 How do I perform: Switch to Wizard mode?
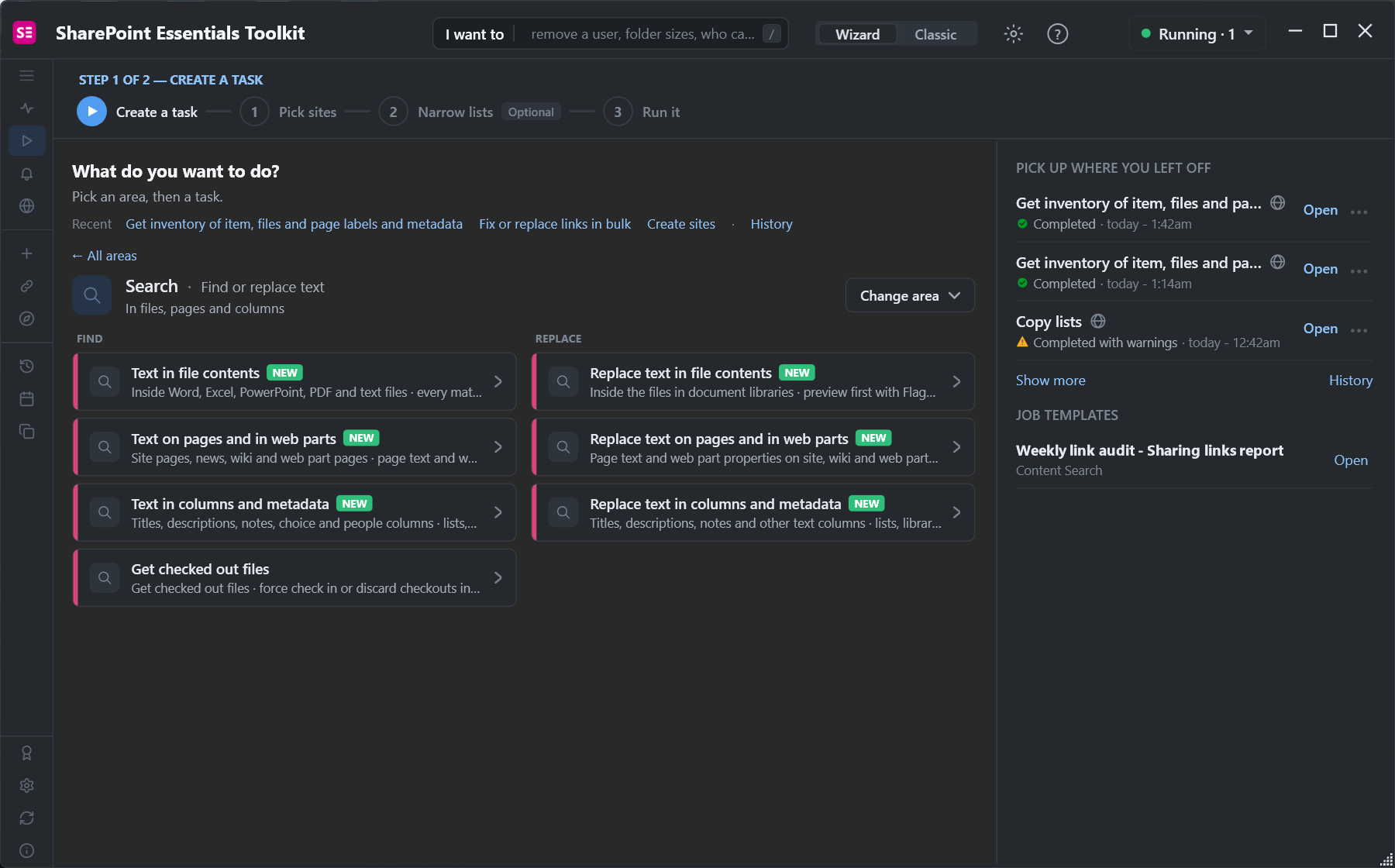[x=857, y=34]
